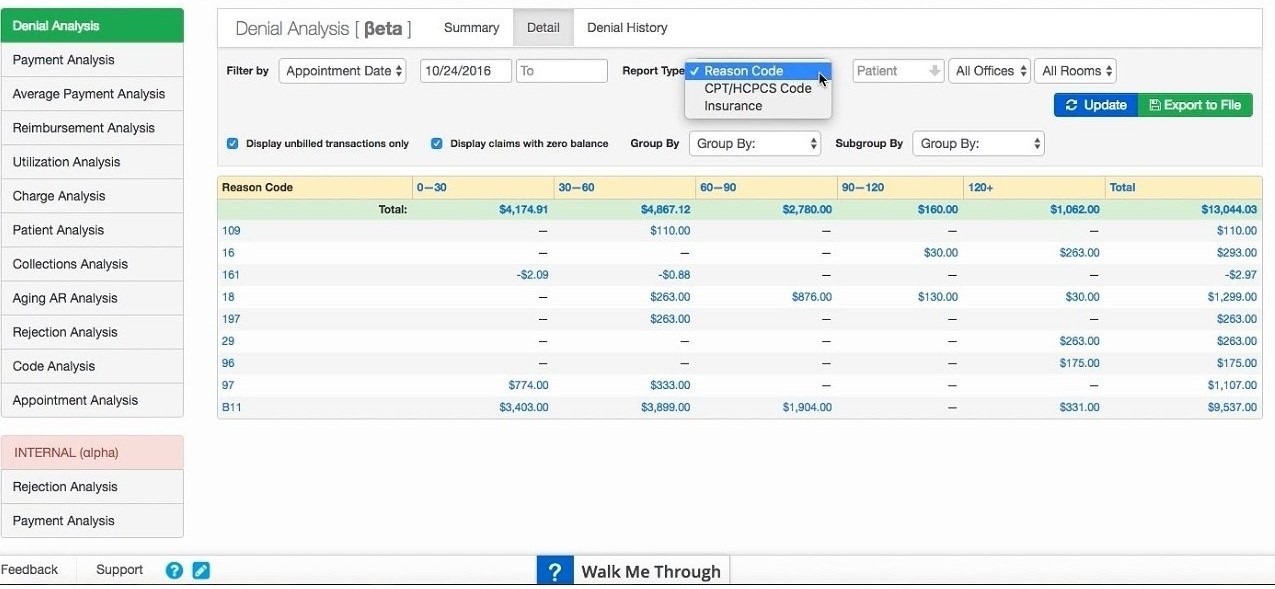This screenshot has width=1275, height=589.
Task: Click the empty To date field
Action: (x=561, y=70)
